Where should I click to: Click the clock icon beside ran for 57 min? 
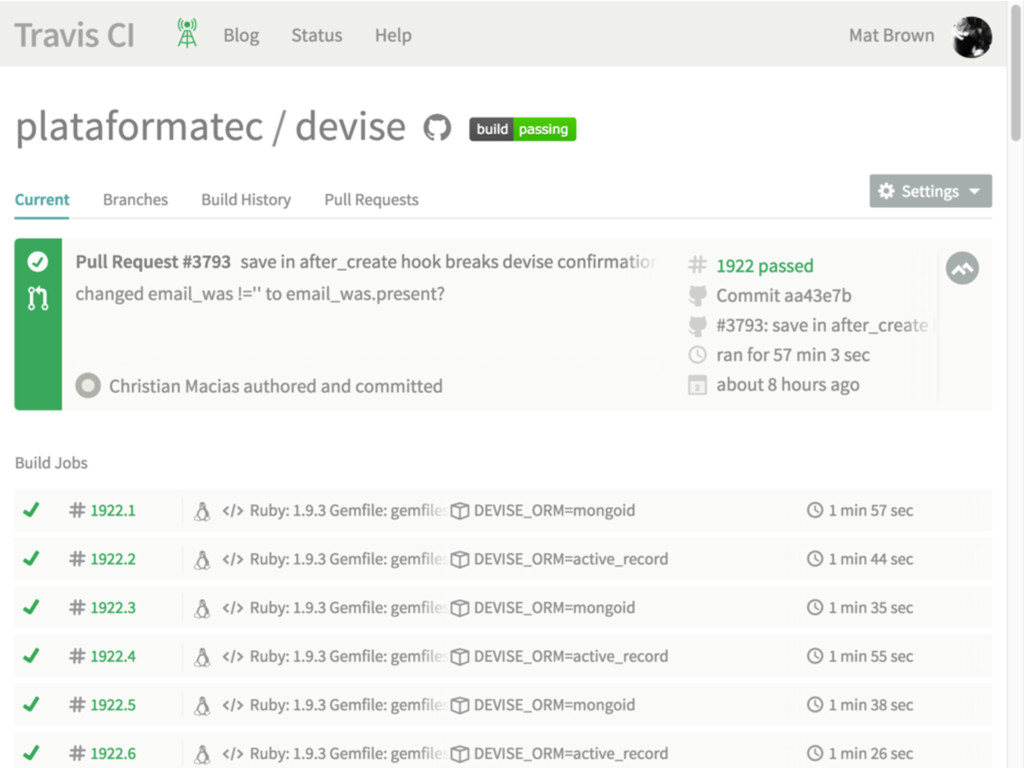[x=697, y=355]
